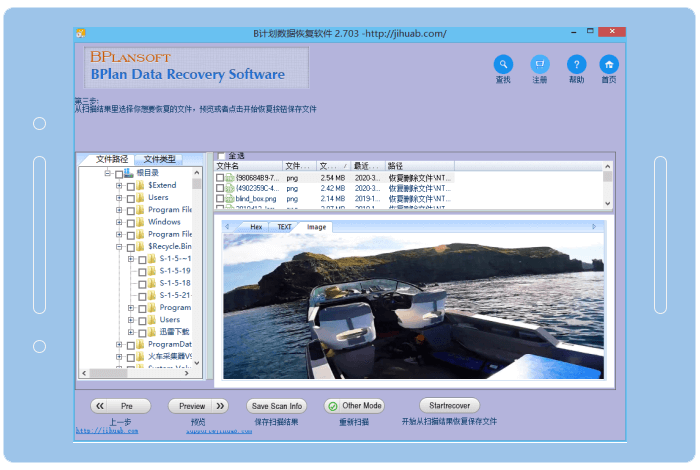The image size is (700, 470).
Task: Click the 帮助 help question mark icon
Action: pos(576,64)
